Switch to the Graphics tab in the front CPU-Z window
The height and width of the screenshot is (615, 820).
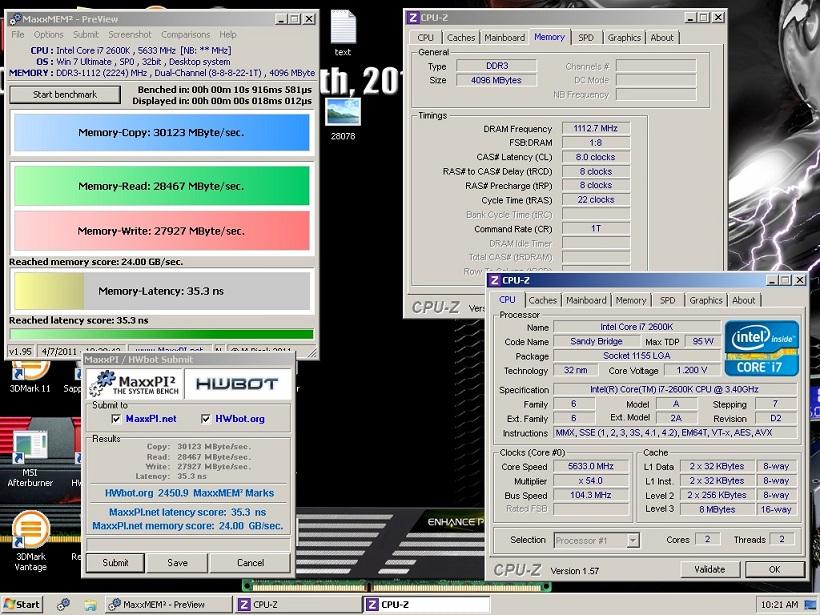tap(705, 300)
